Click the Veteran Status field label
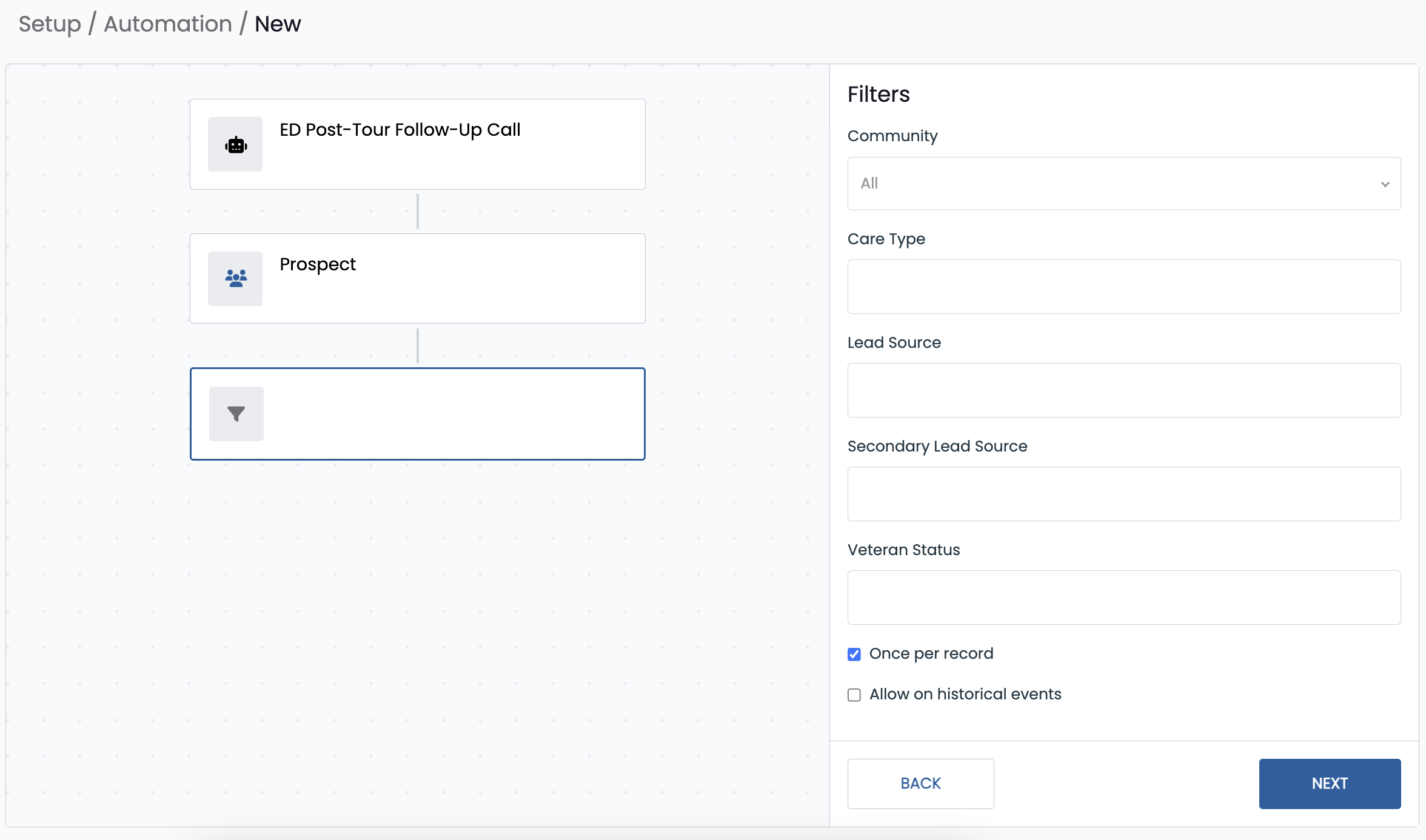1426x840 pixels. [x=904, y=550]
